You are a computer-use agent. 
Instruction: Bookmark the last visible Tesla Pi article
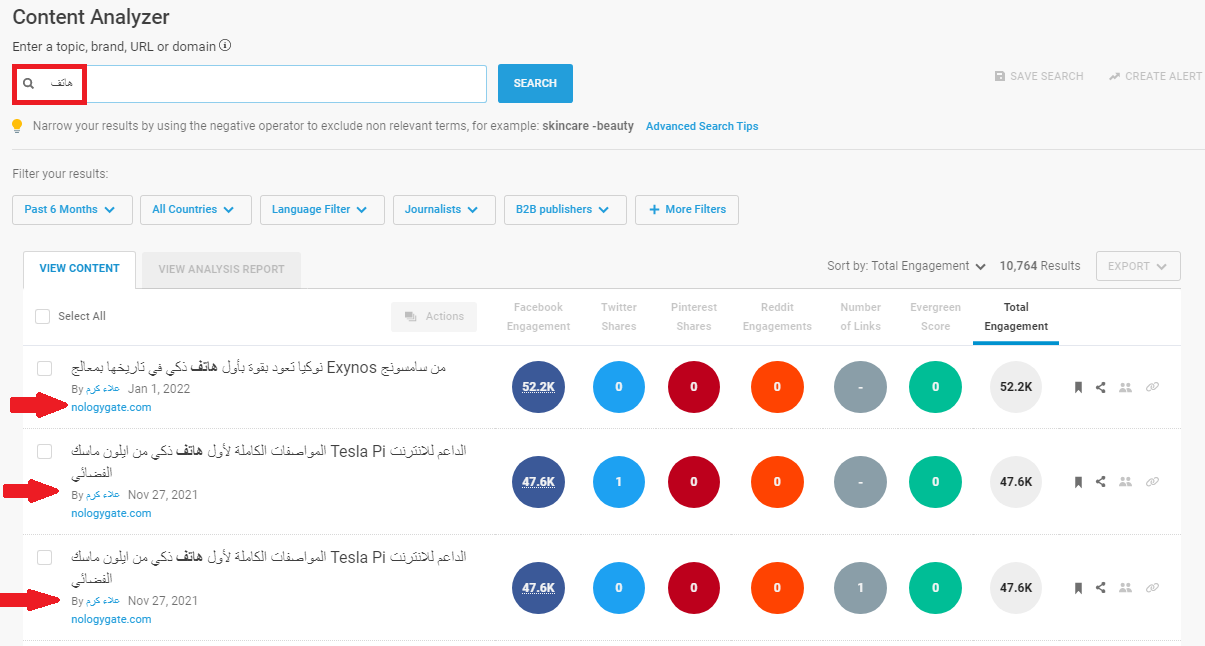tap(1078, 588)
